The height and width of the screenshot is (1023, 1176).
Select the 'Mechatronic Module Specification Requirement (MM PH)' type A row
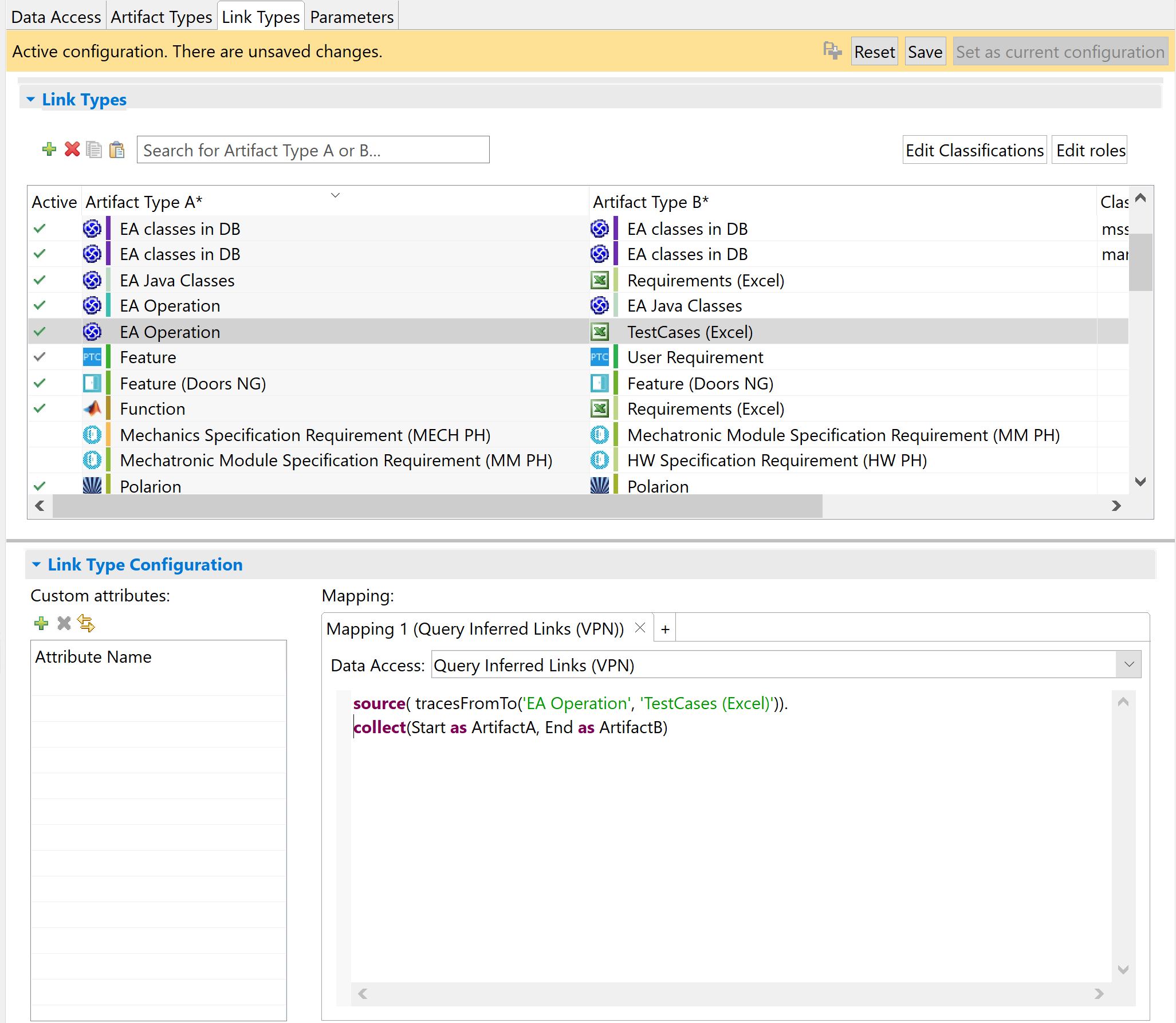point(336,460)
